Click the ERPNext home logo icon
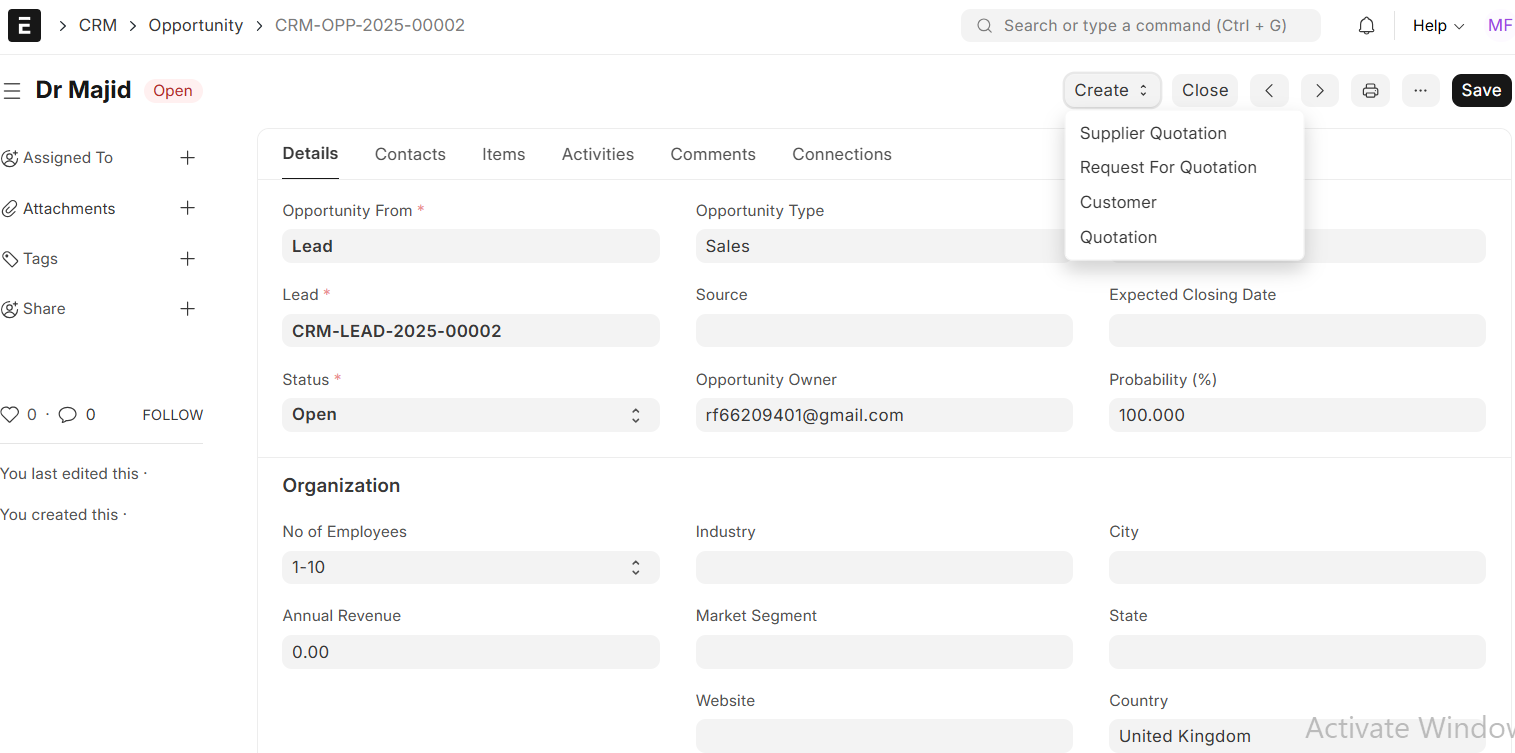 [24, 25]
